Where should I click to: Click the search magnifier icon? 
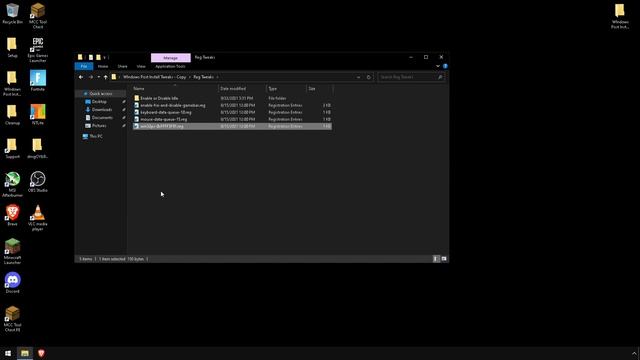coord(440,77)
